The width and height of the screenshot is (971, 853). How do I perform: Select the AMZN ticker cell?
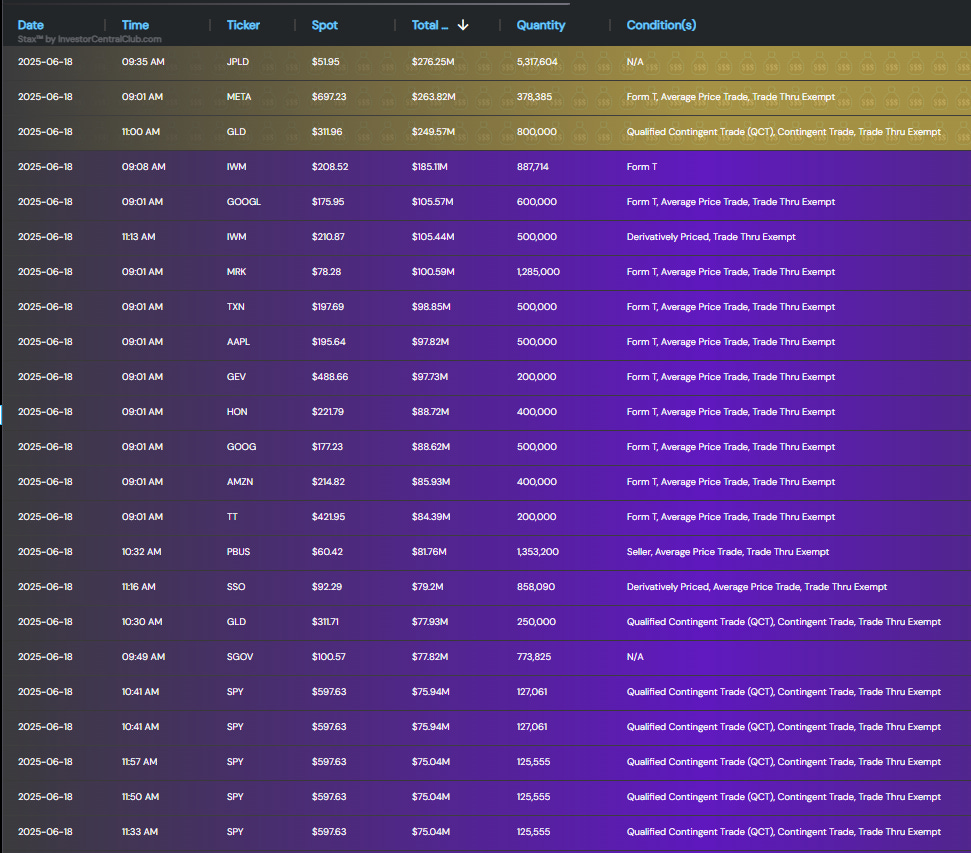(x=240, y=482)
